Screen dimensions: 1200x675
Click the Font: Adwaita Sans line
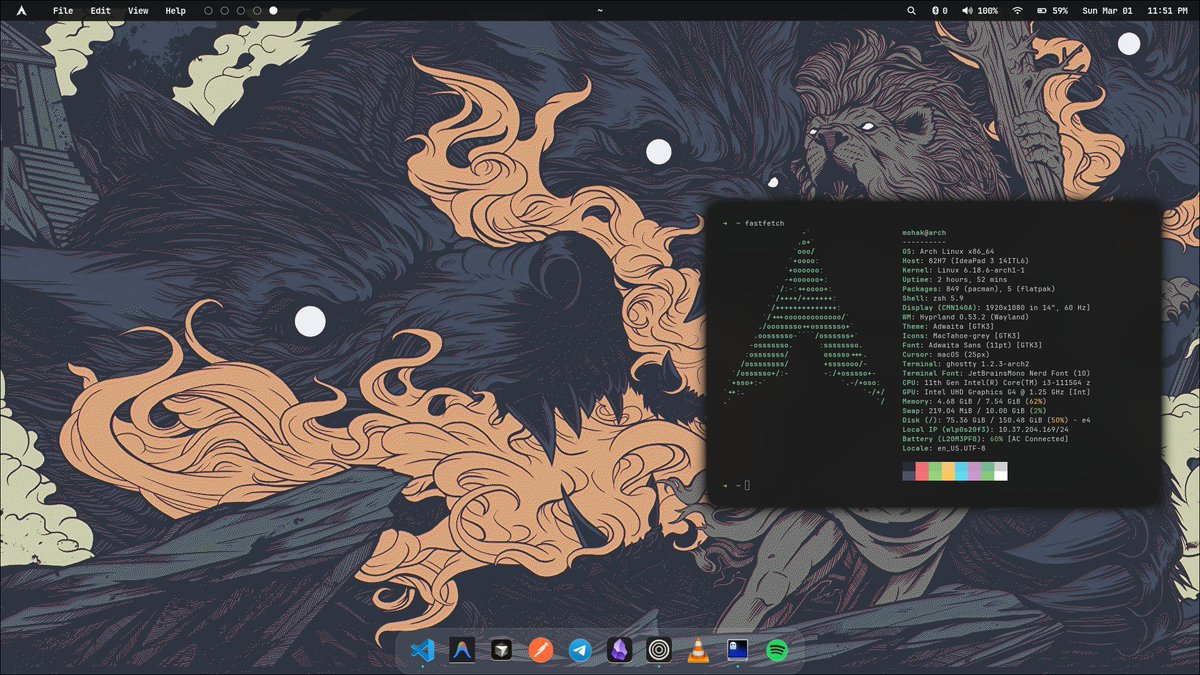coord(971,345)
